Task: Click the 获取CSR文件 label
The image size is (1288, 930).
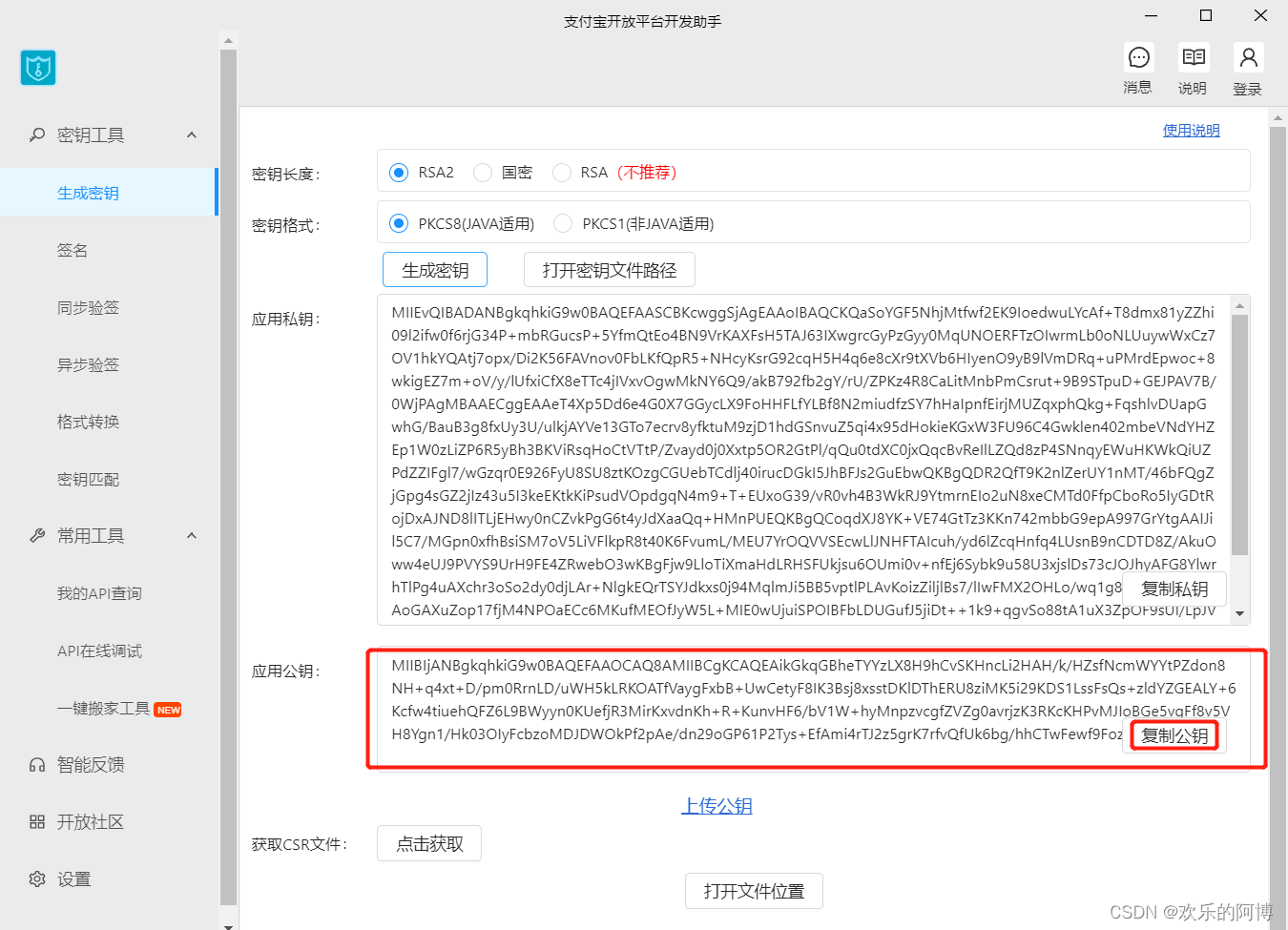Action: 299,845
